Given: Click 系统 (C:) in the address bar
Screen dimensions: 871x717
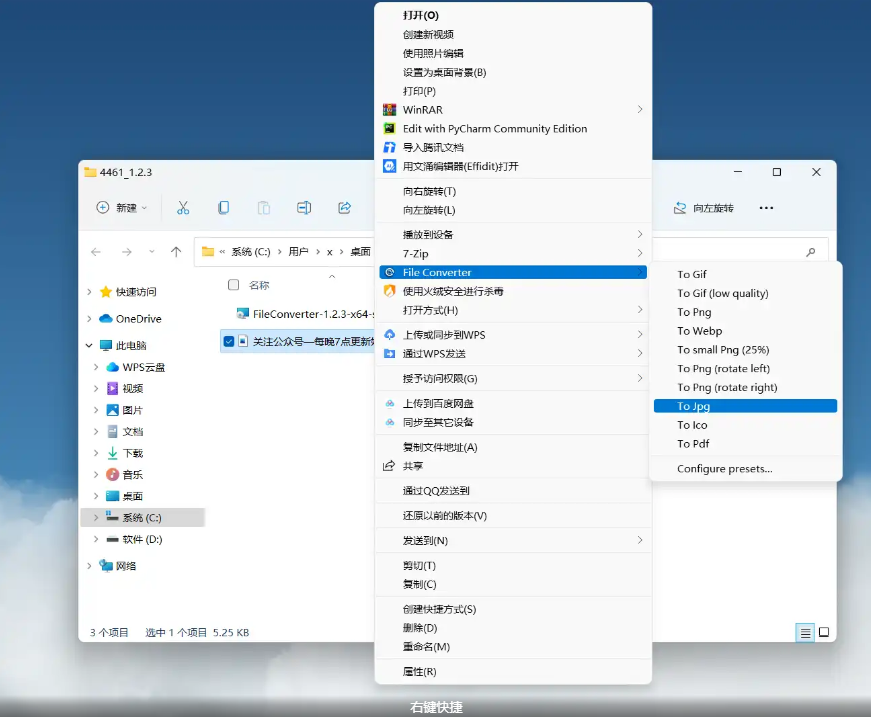Looking at the screenshot, I should (x=251, y=252).
